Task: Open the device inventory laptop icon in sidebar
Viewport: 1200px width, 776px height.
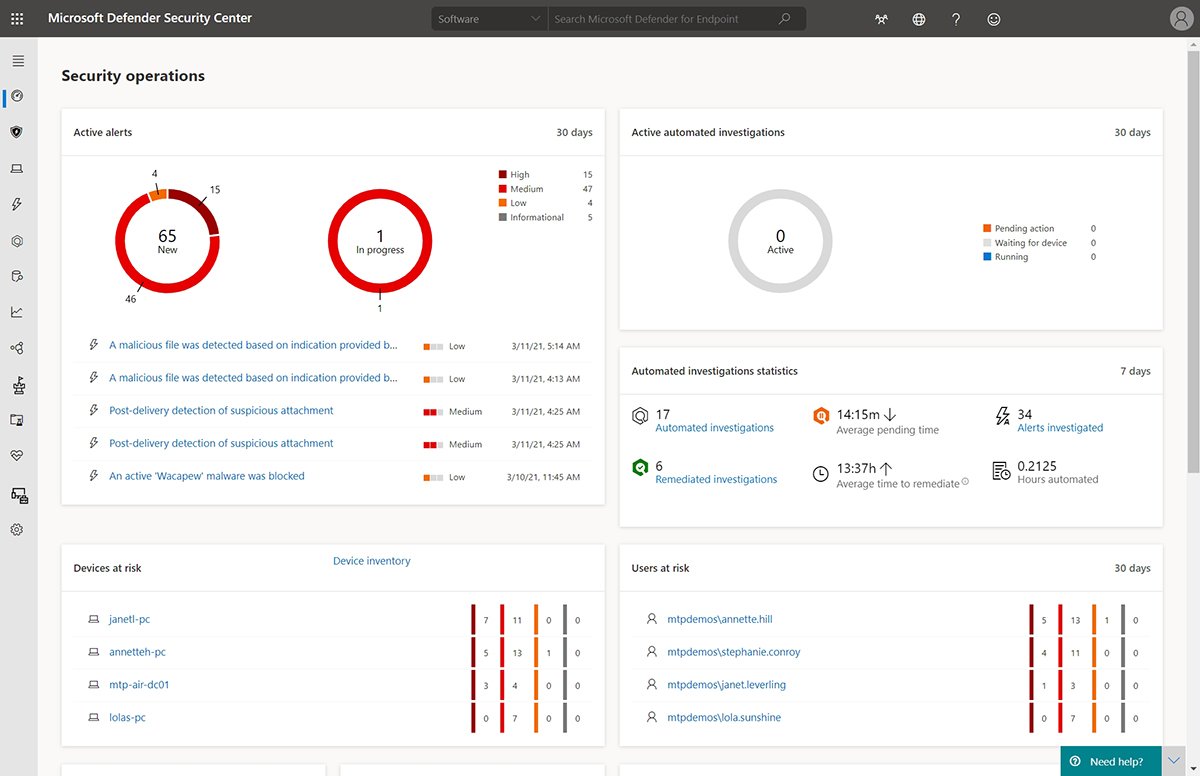Action: (17, 168)
